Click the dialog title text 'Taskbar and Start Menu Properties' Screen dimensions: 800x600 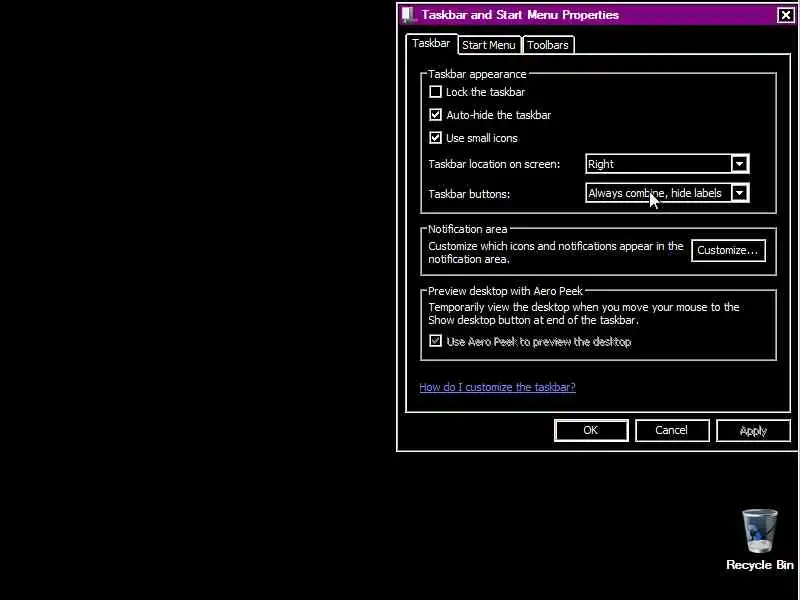520,15
